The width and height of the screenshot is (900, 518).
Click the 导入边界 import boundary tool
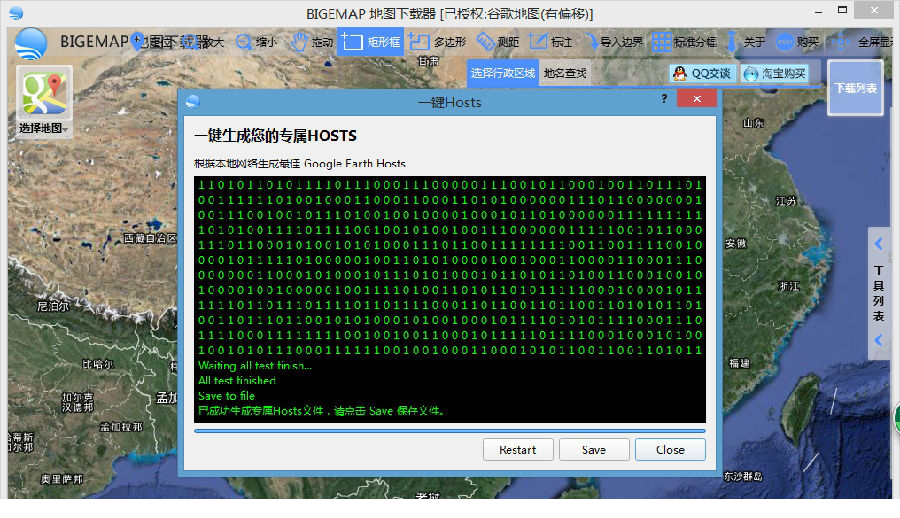tap(614, 42)
